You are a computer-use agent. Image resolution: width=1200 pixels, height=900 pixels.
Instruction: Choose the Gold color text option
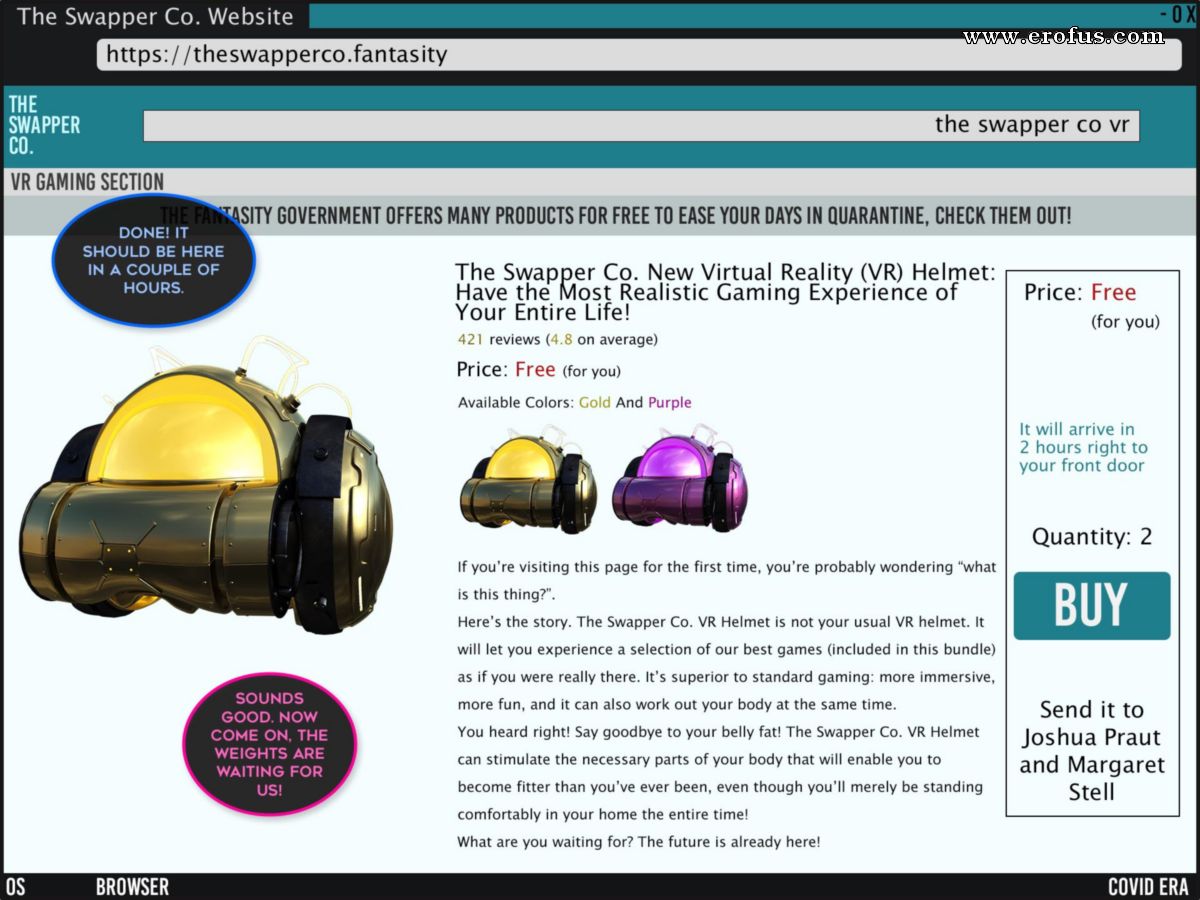594,403
